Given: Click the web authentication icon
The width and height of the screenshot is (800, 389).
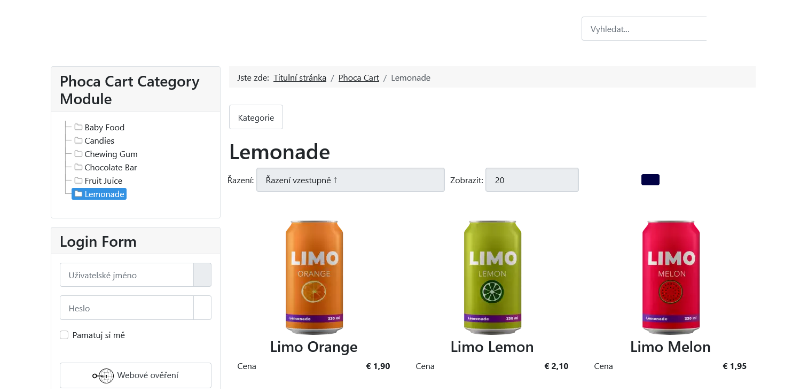Looking at the screenshot, I should (x=103, y=376).
